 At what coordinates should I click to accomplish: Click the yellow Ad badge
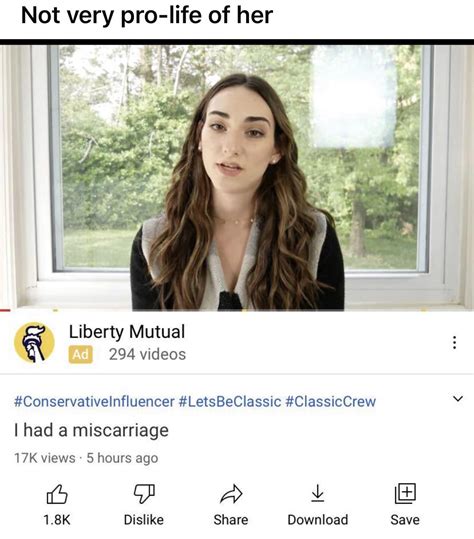click(x=80, y=354)
